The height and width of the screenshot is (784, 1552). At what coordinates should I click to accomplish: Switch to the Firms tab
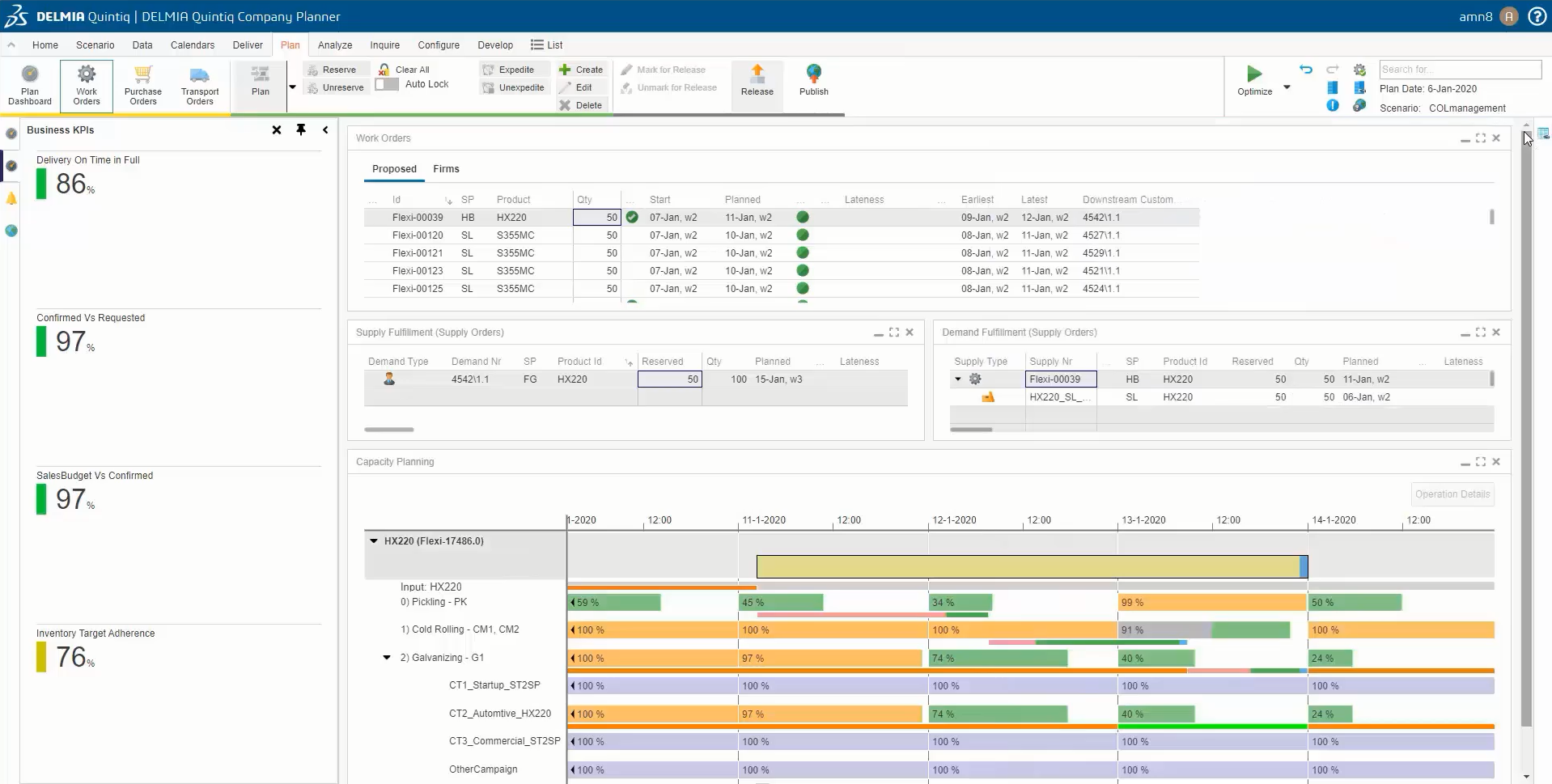point(446,168)
